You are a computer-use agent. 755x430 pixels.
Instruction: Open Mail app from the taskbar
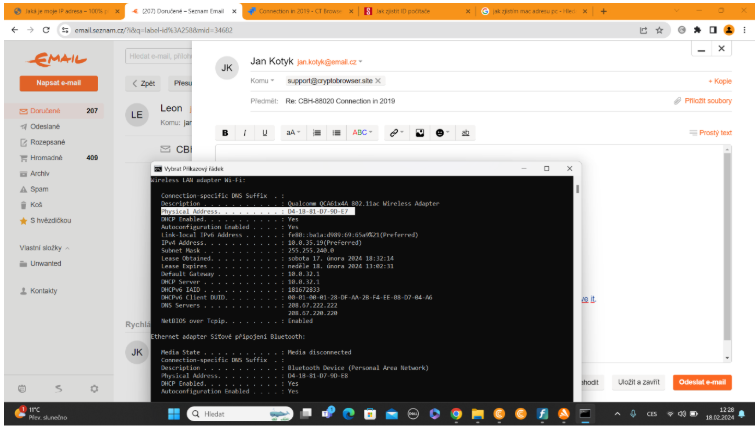(391, 414)
